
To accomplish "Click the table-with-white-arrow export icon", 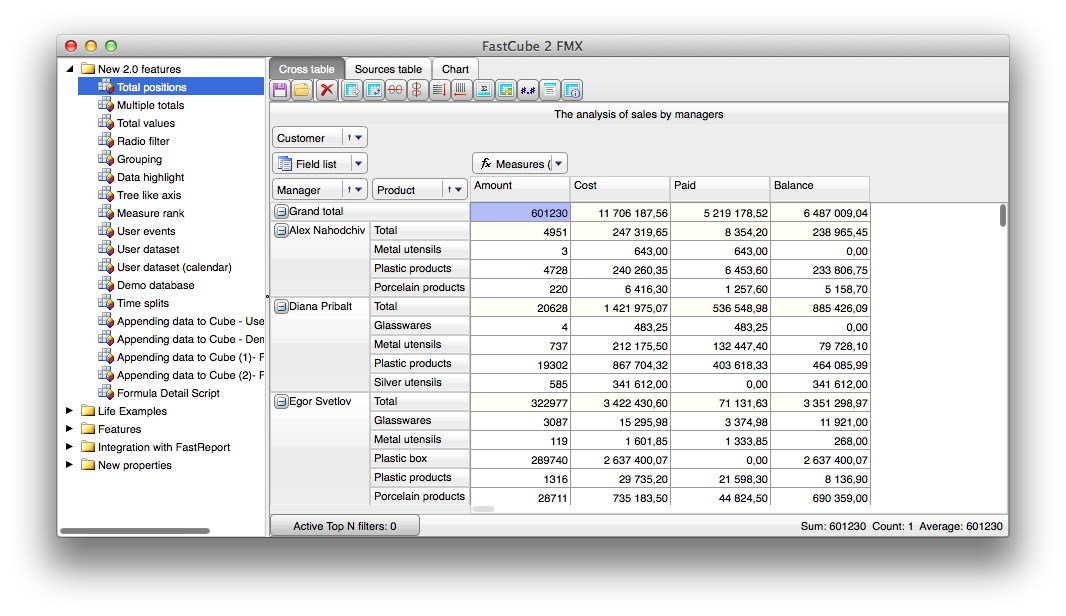I will [351, 90].
